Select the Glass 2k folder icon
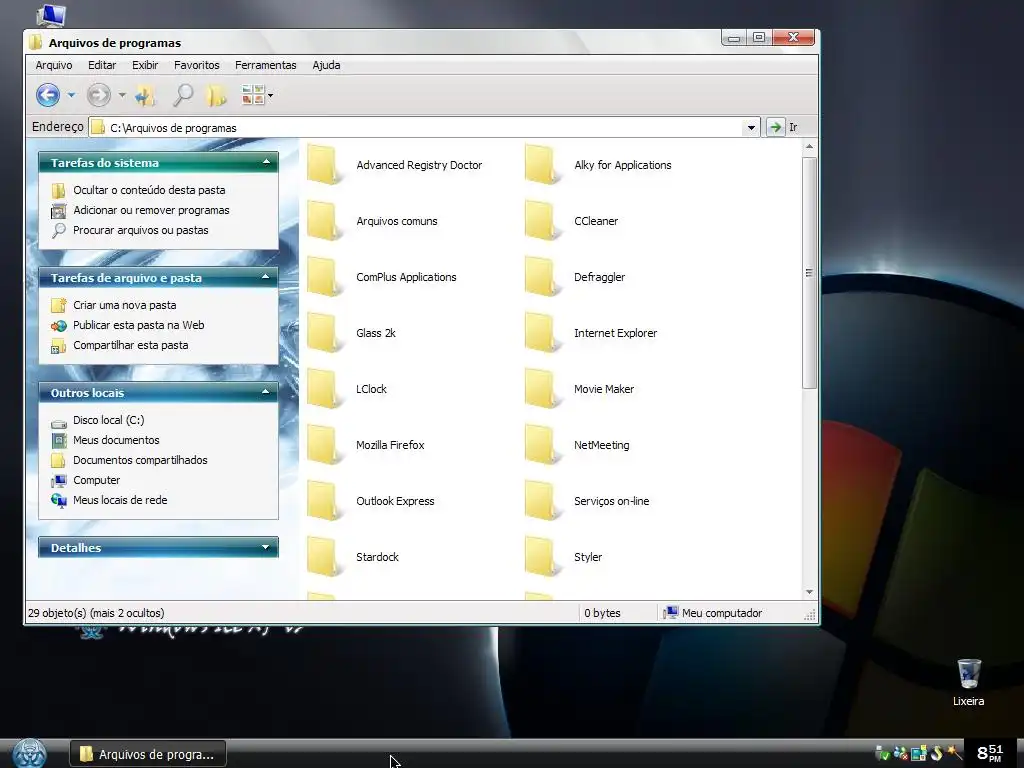Viewport: 1024px width, 768px height. 324,333
